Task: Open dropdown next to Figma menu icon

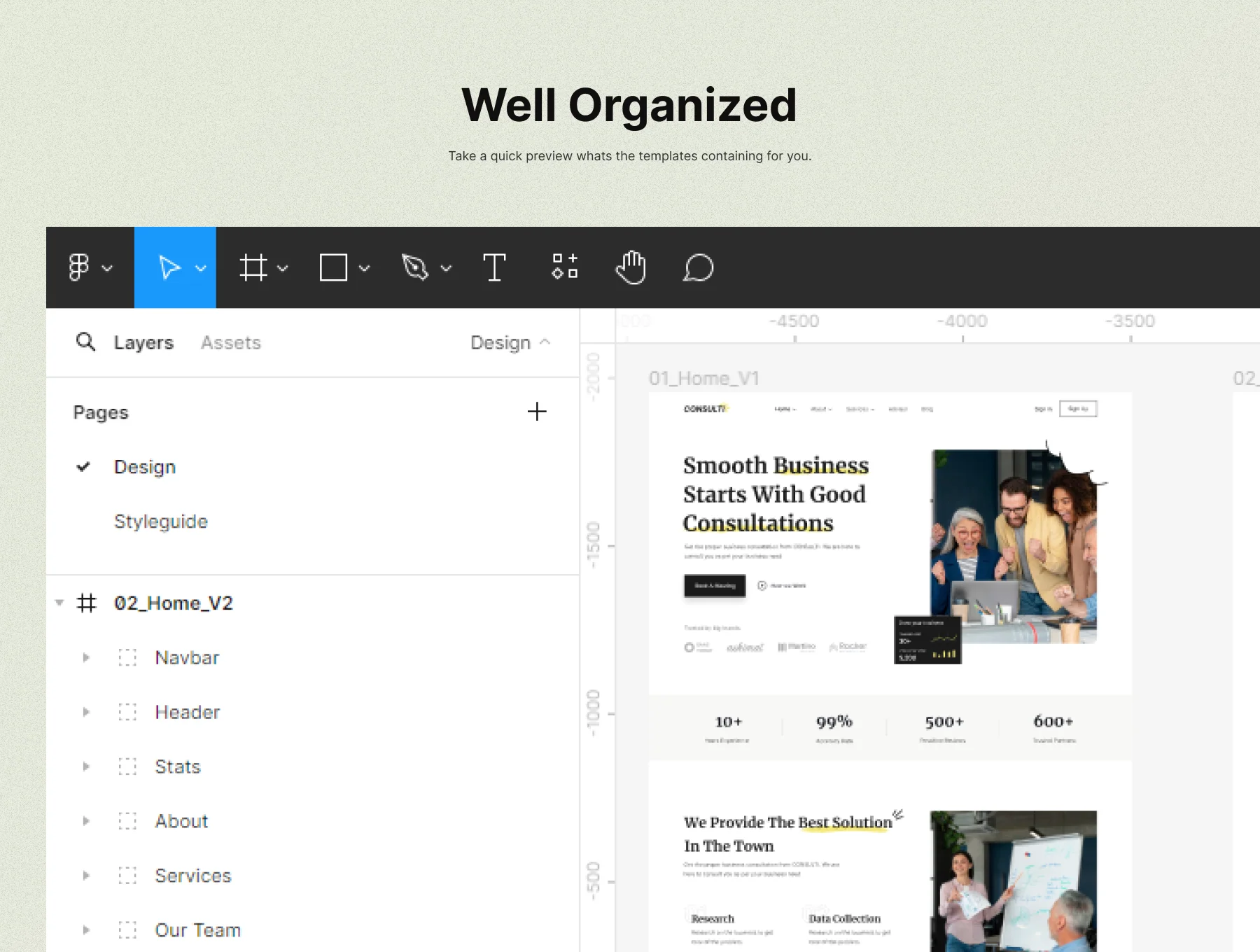Action: 107,268
